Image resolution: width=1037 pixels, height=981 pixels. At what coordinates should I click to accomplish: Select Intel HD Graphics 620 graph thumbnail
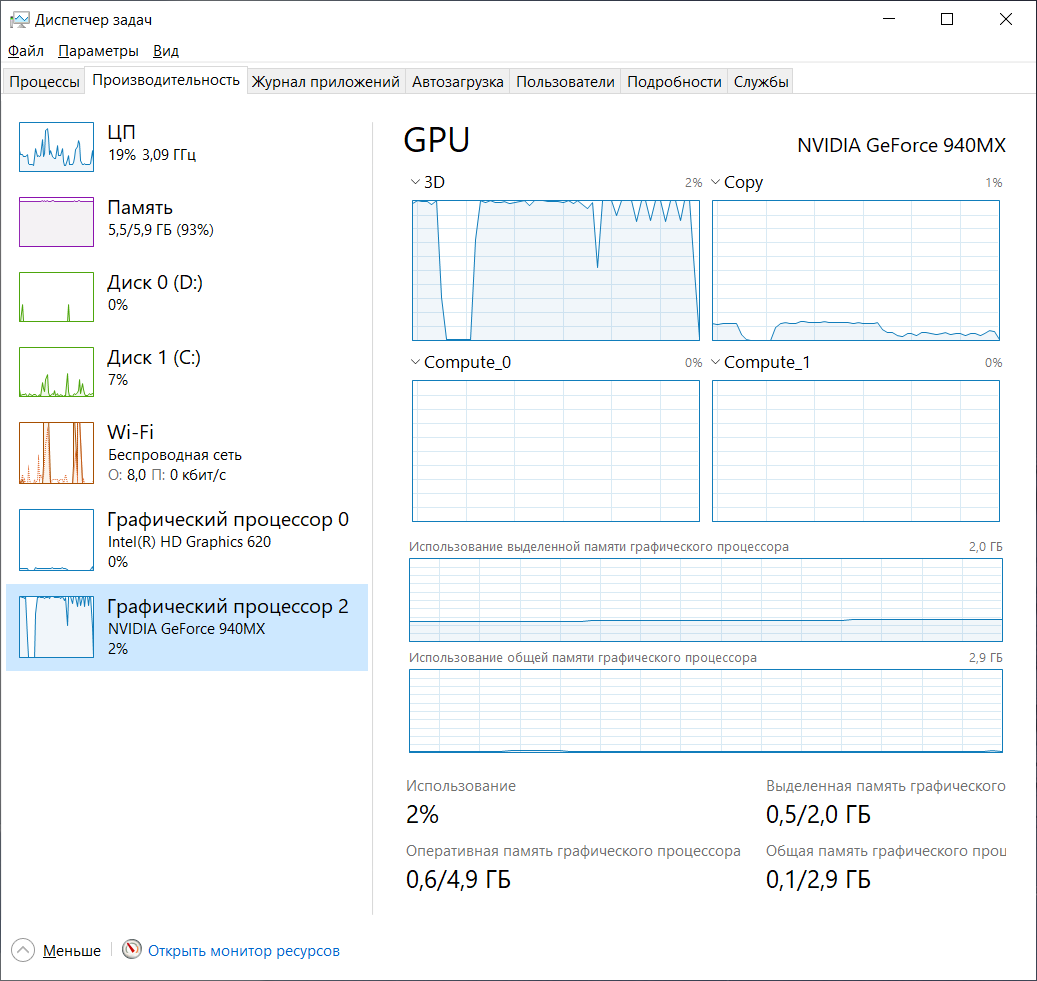pos(56,540)
